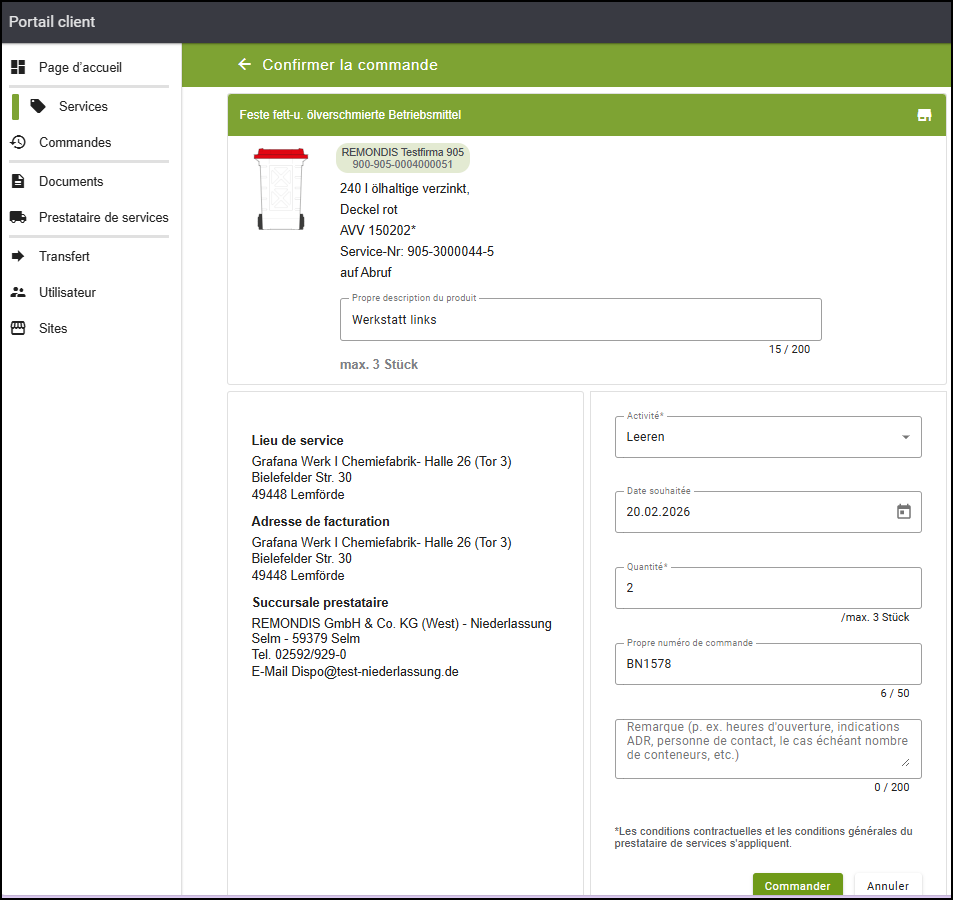Click the Documents file icon in sidebar
953x900 pixels.
pyautogui.click(x=18, y=182)
